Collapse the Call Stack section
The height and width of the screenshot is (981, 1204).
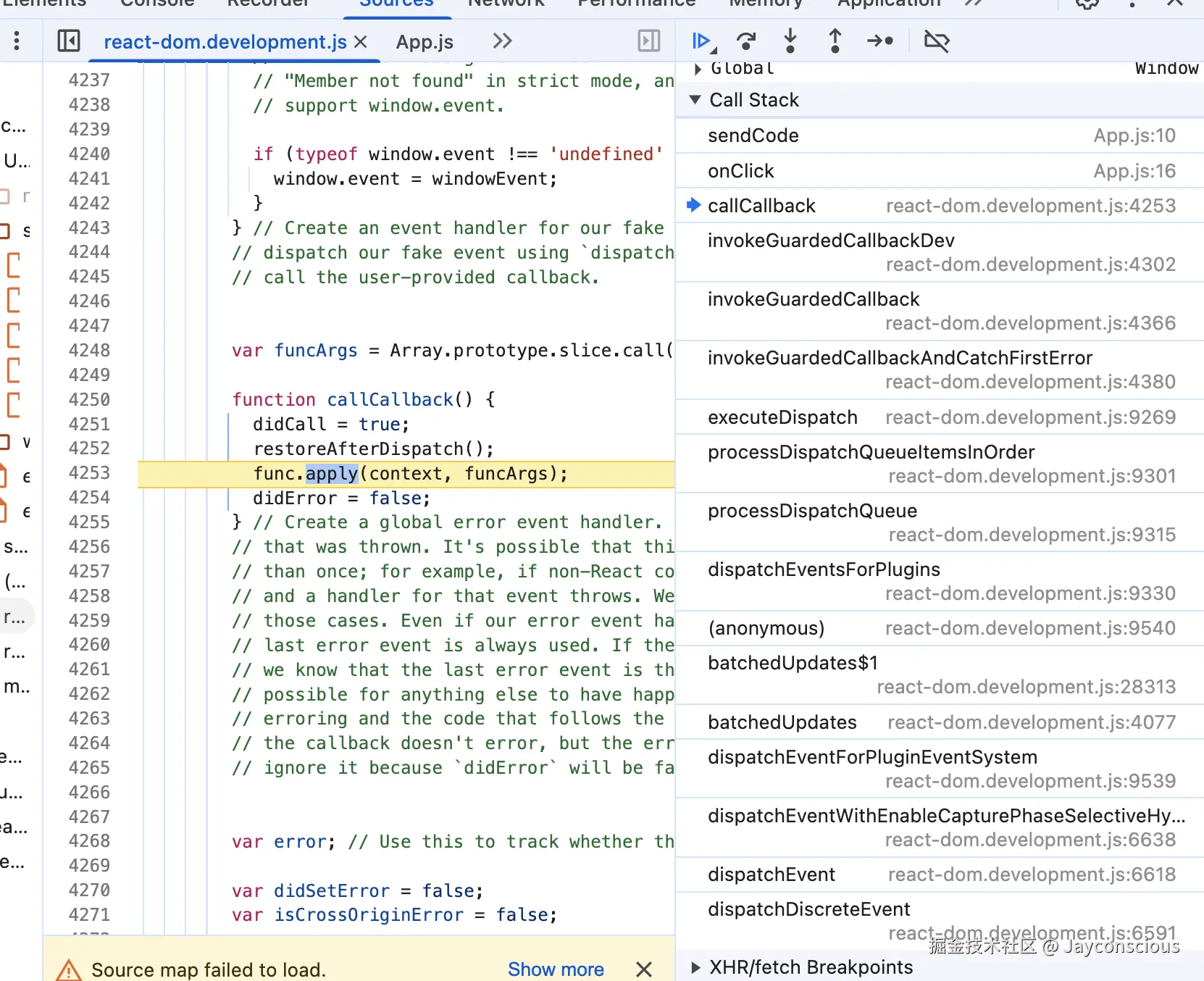tap(695, 100)
